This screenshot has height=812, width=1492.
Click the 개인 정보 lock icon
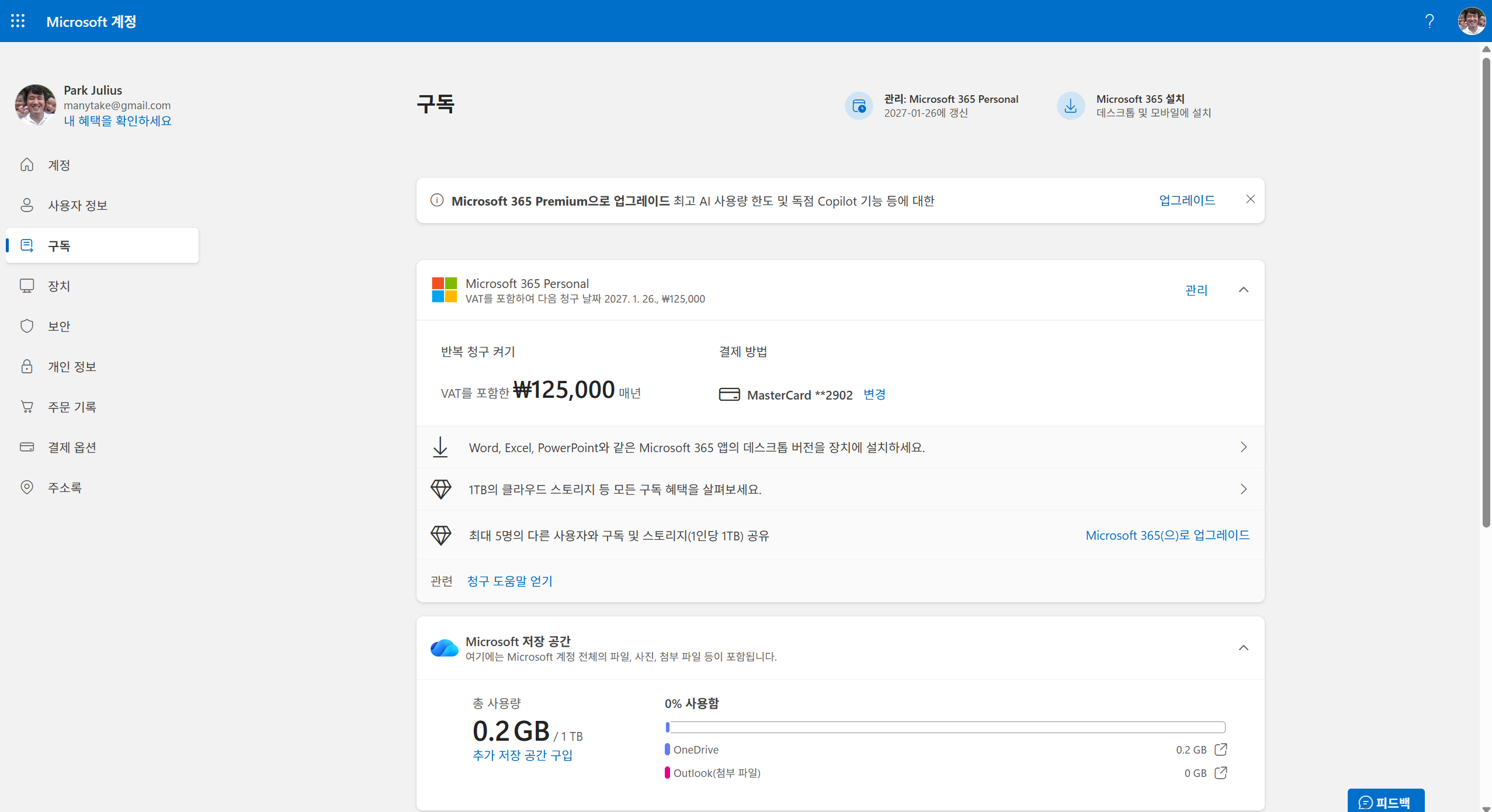click(x=27, y=366)
